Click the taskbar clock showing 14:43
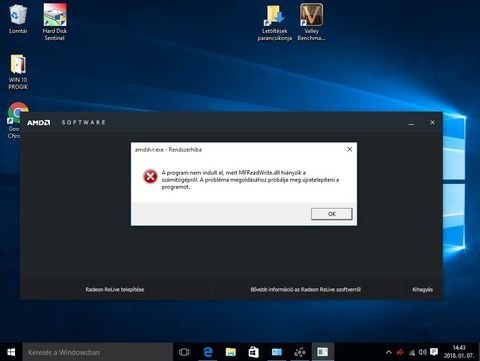 click(458, 352)
